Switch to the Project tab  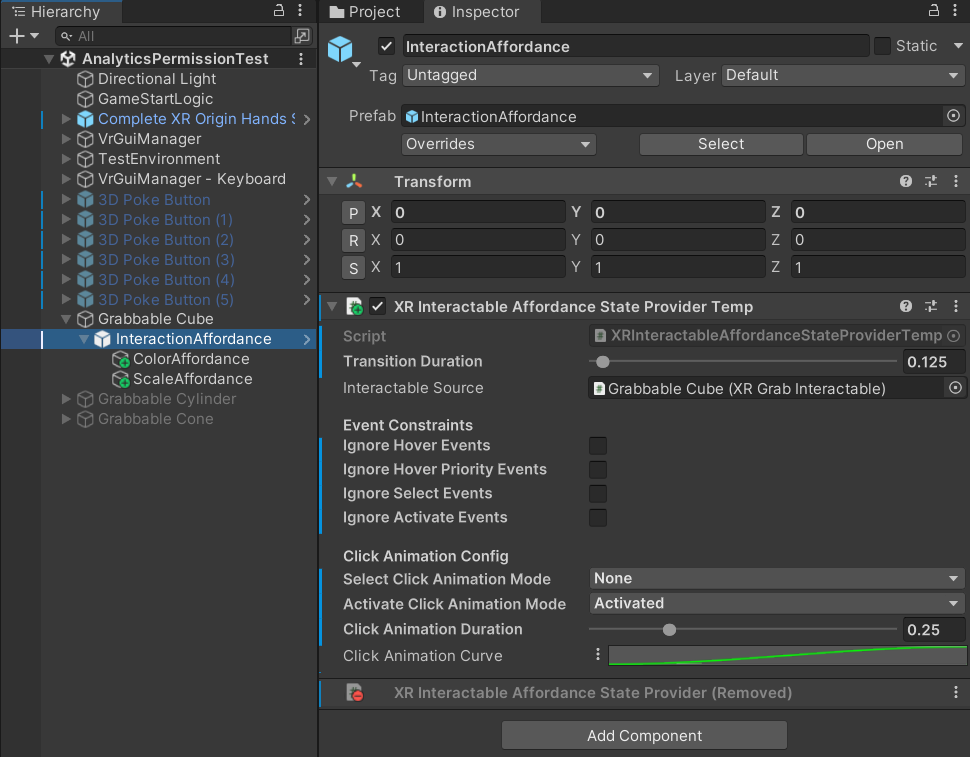[369, 12]
